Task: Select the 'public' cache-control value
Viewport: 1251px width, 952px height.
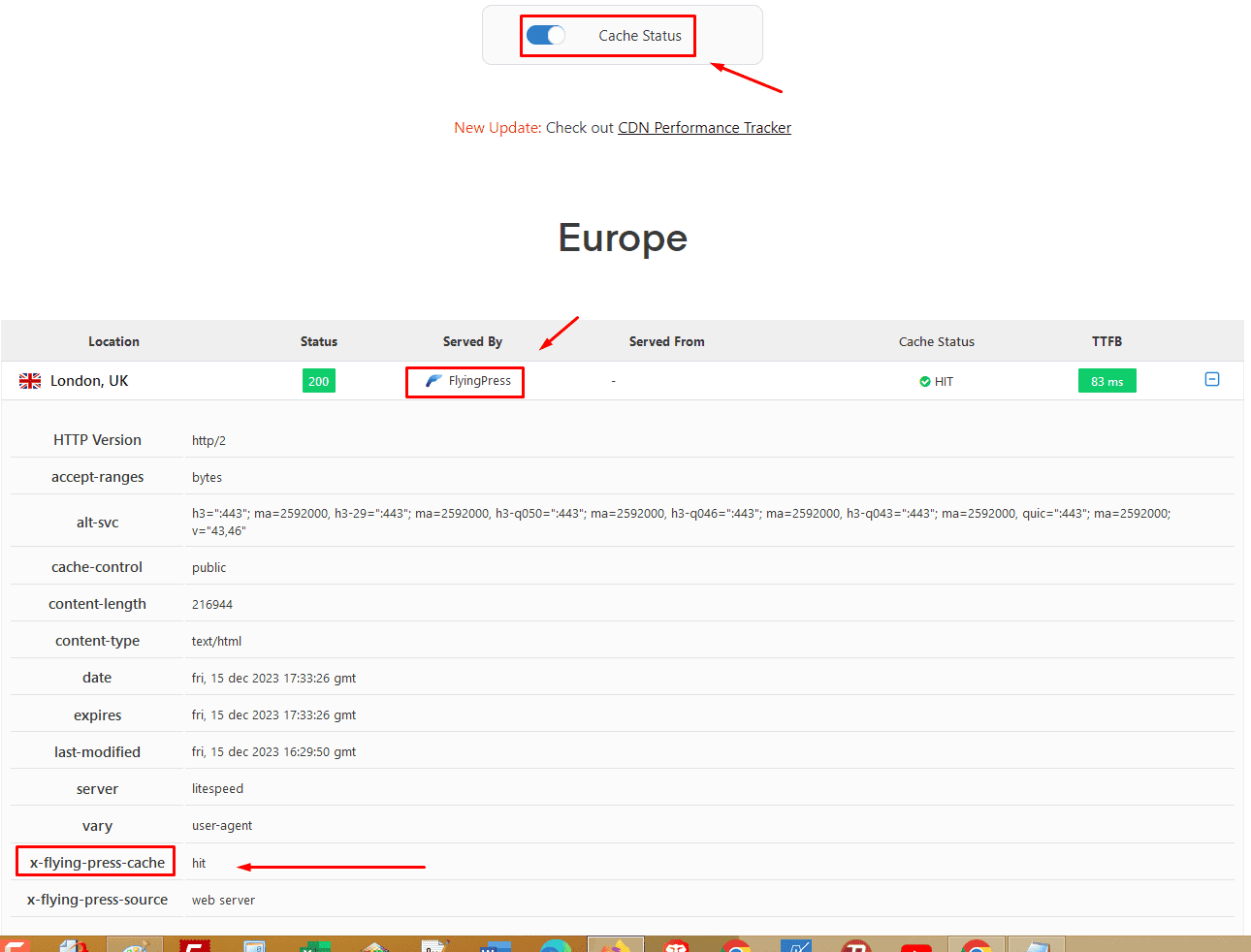Action: (x=208, y=567)
